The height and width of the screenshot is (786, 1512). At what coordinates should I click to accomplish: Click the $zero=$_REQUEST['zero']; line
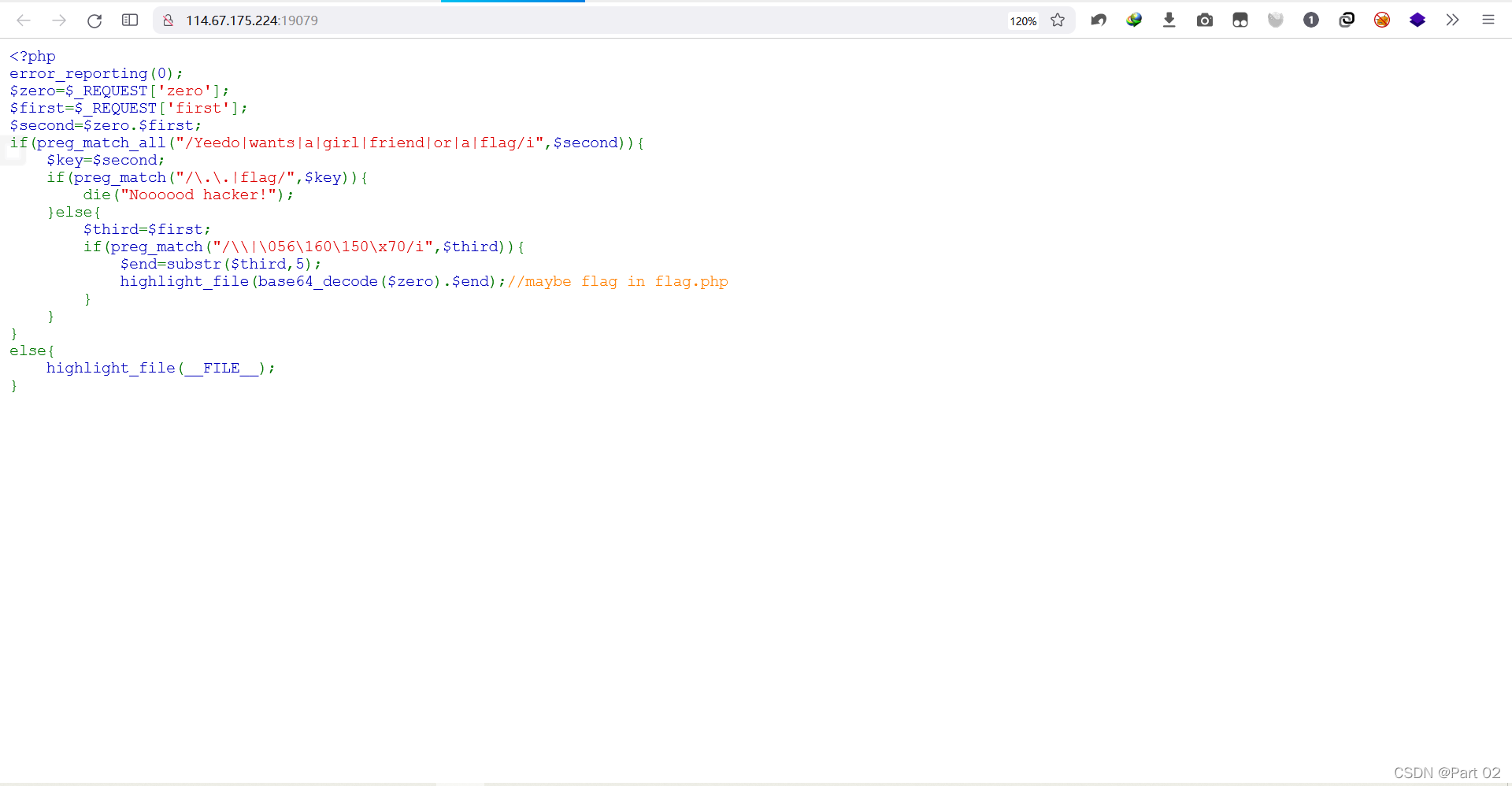[x=120, y=91]
